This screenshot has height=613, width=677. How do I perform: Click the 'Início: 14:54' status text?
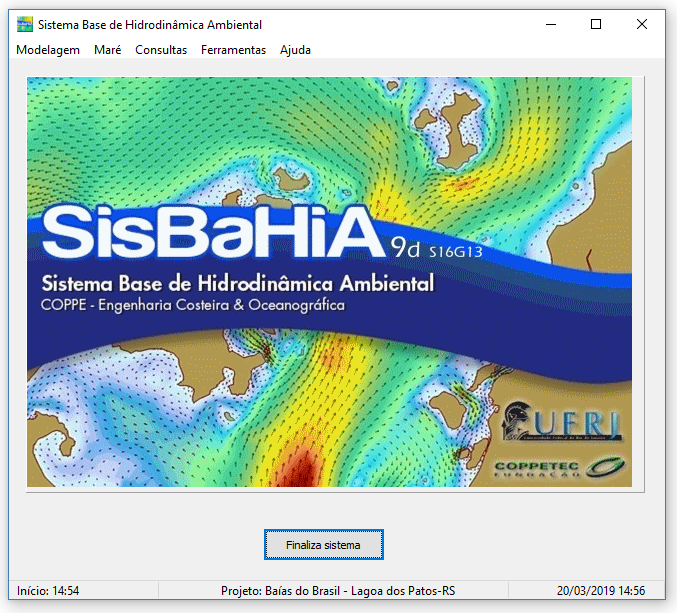tap(48, 591)
